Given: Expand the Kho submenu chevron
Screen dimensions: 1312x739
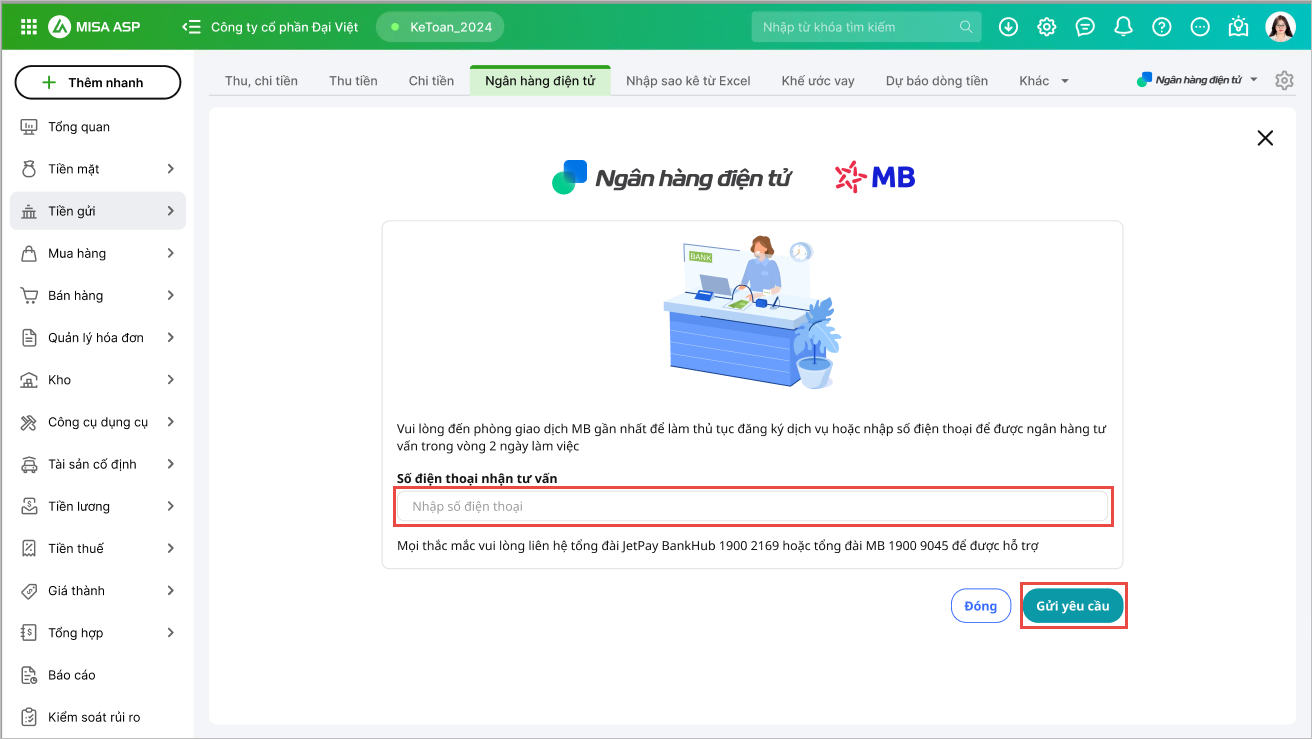Looking at the screenshot, I should coord(171,380).
